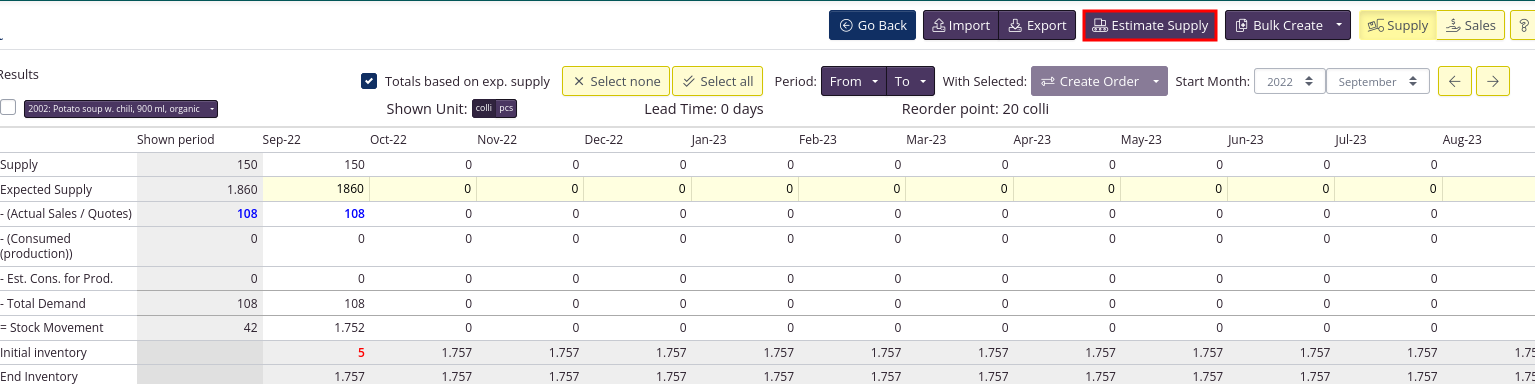
Task: Click the May-23 Expected Supply field
Action: tap(1174, 189)
